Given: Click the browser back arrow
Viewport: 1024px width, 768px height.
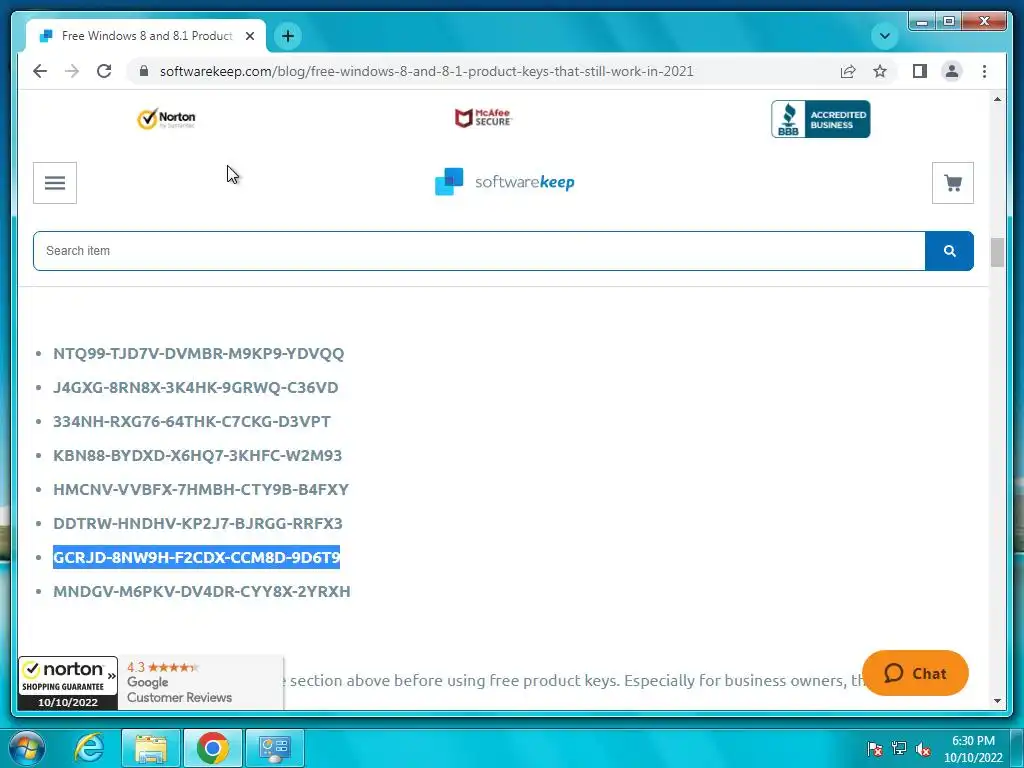Looking at the screenshot, I should pos(40,71).
